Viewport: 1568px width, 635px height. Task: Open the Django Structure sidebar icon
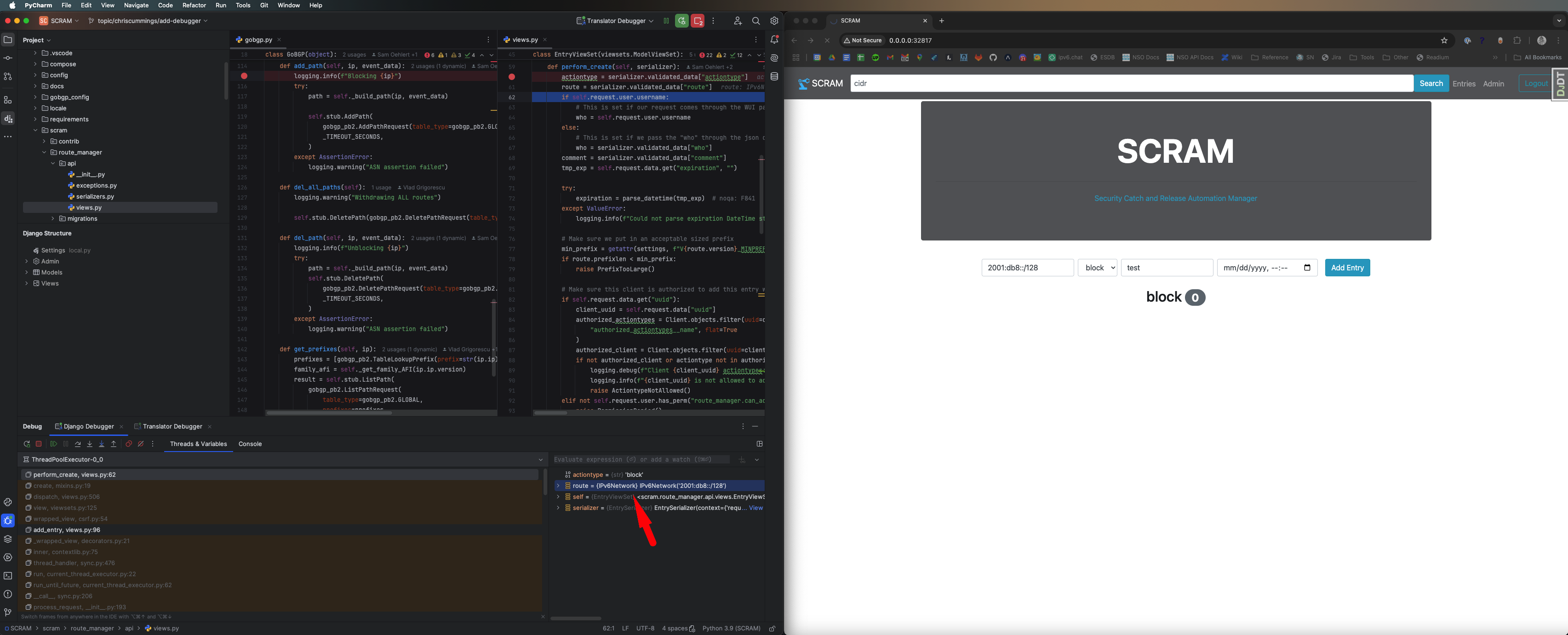8,119
